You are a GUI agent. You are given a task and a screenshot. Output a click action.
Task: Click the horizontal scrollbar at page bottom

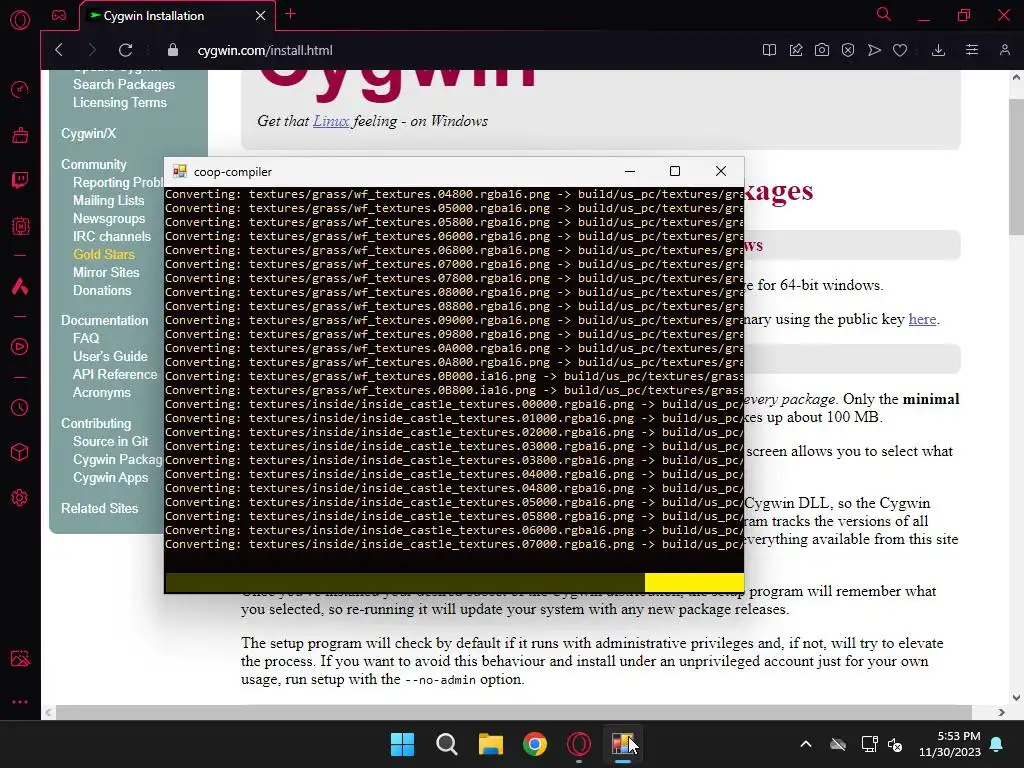click(x=513, y=712)
